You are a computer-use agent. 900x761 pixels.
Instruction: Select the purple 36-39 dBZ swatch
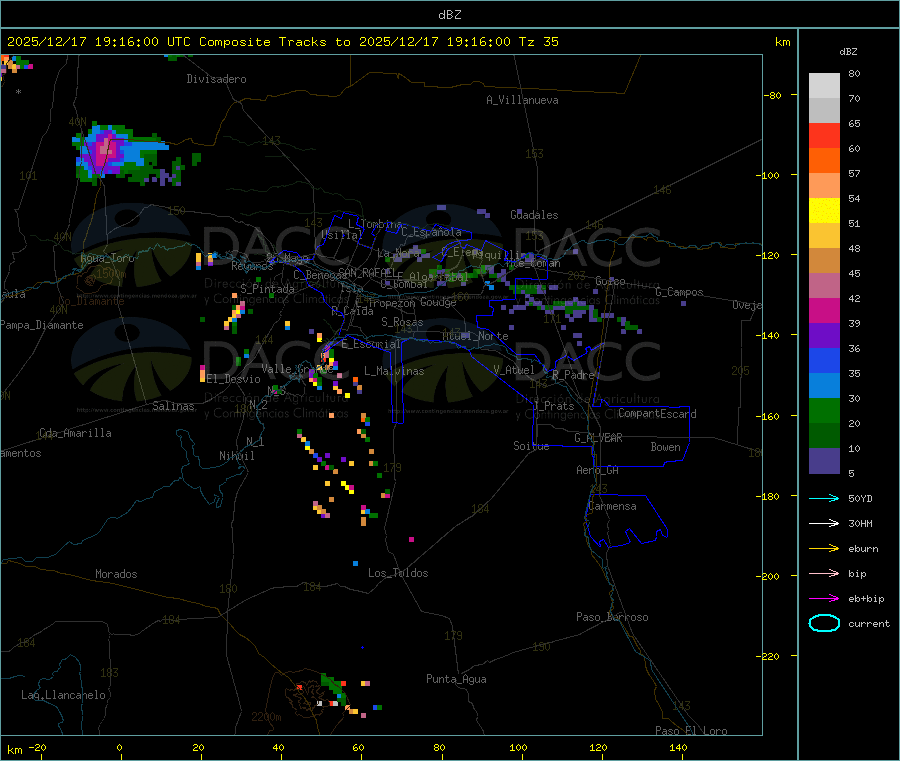[824, 336]
